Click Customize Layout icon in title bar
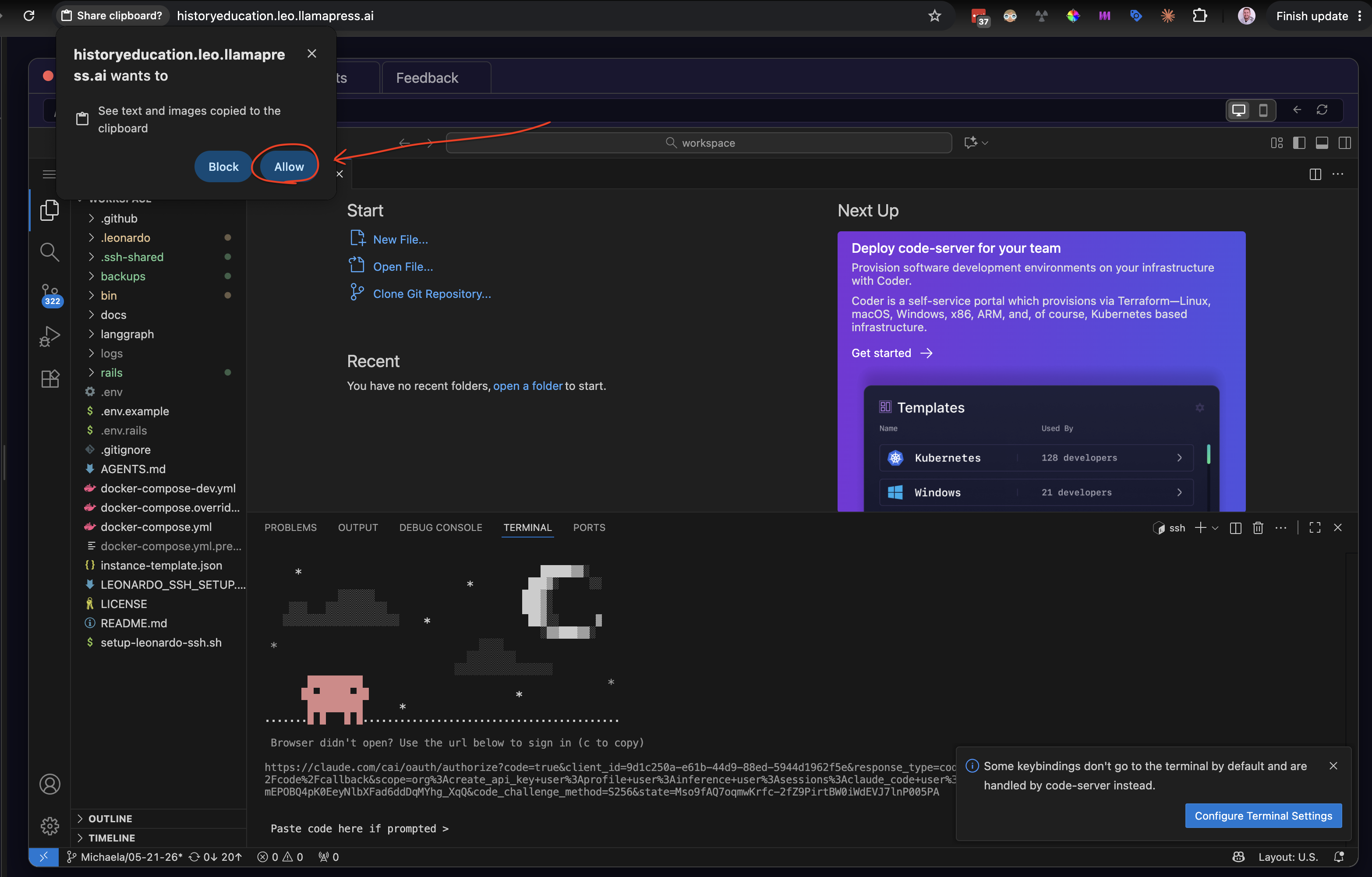 [x=1277, y=142]
